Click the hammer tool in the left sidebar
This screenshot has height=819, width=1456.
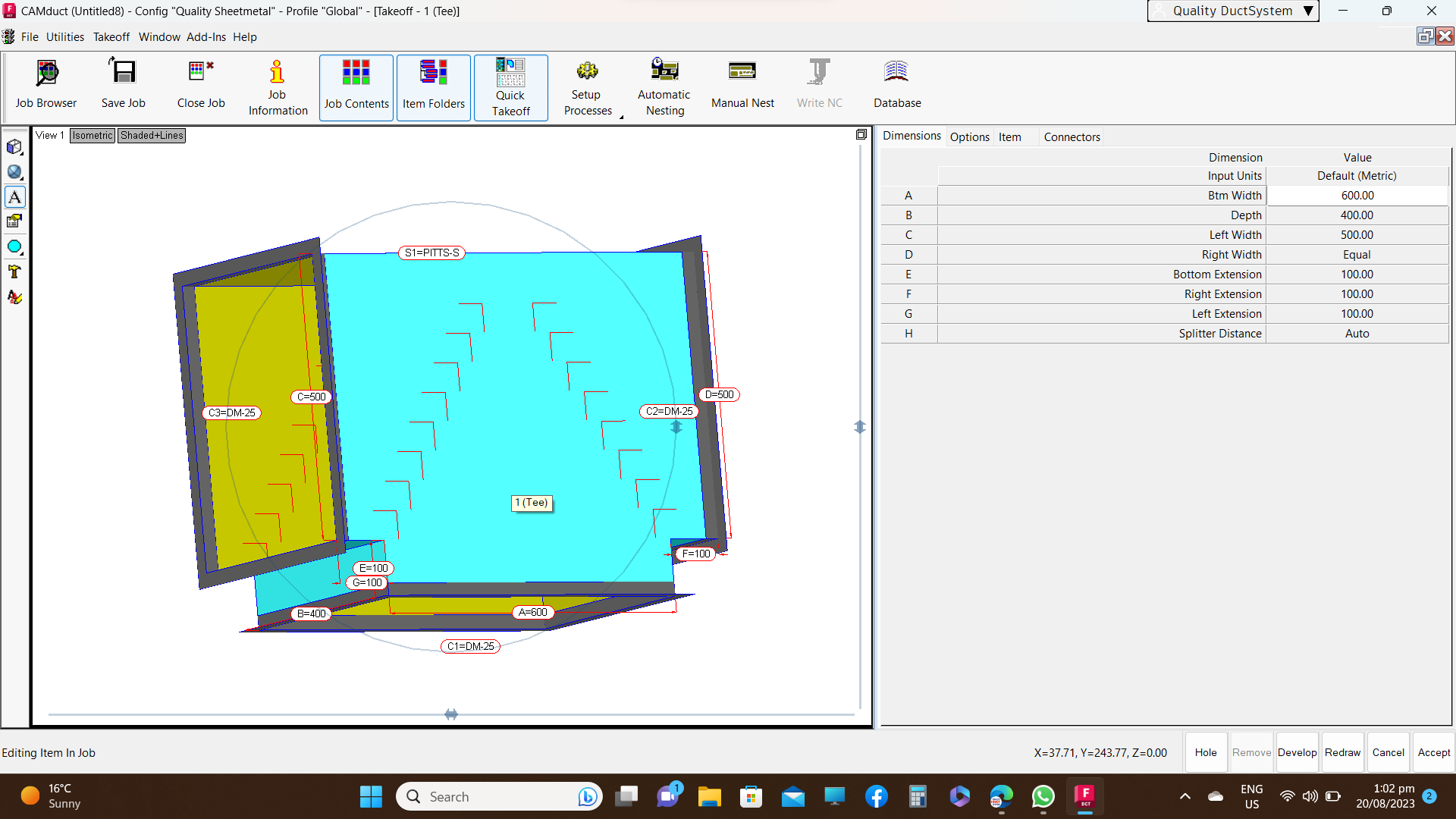point(14,271)
